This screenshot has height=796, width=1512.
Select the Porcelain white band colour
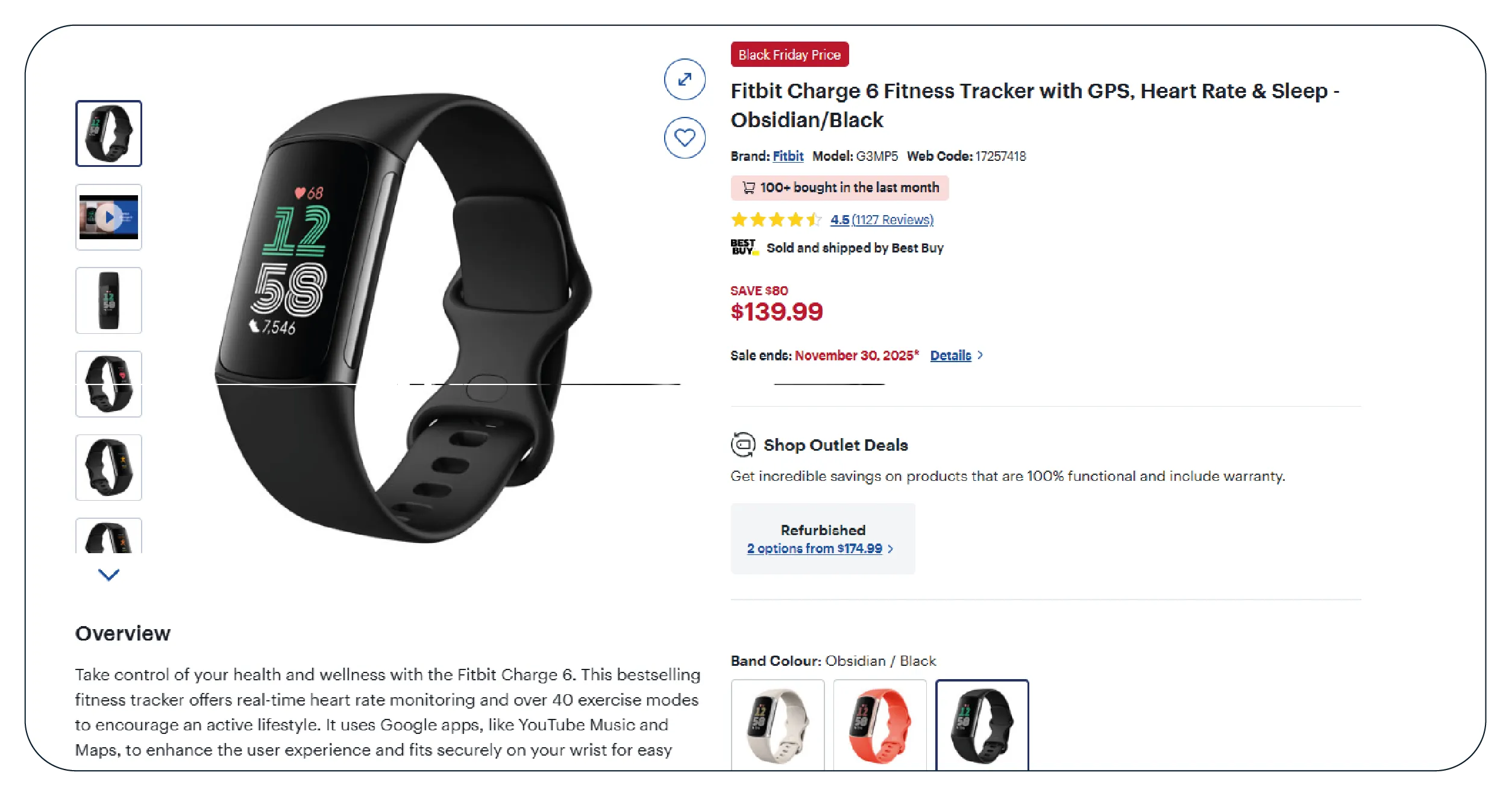click(777, 725)
